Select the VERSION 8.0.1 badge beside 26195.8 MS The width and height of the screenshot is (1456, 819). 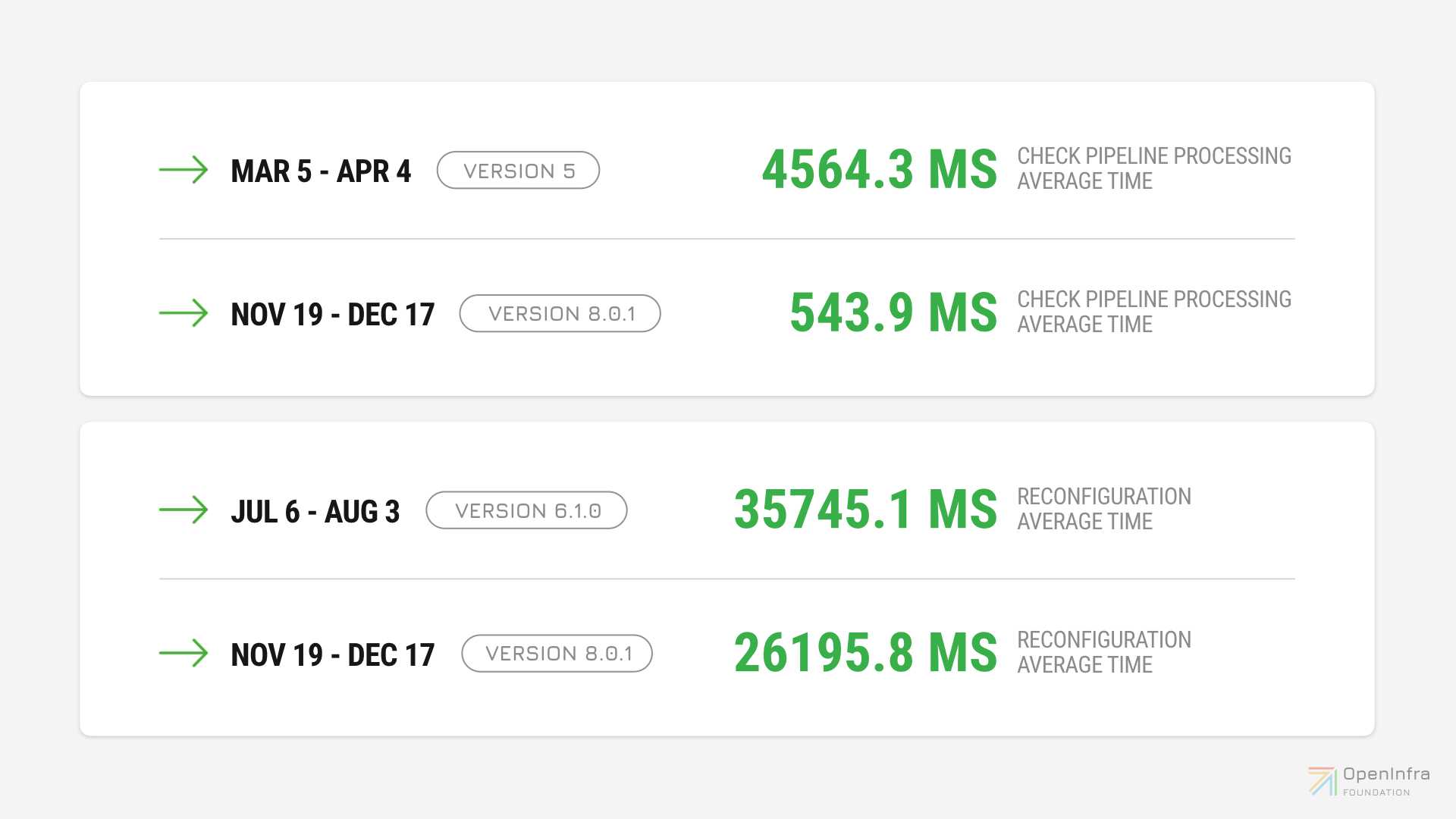[557, 654]
